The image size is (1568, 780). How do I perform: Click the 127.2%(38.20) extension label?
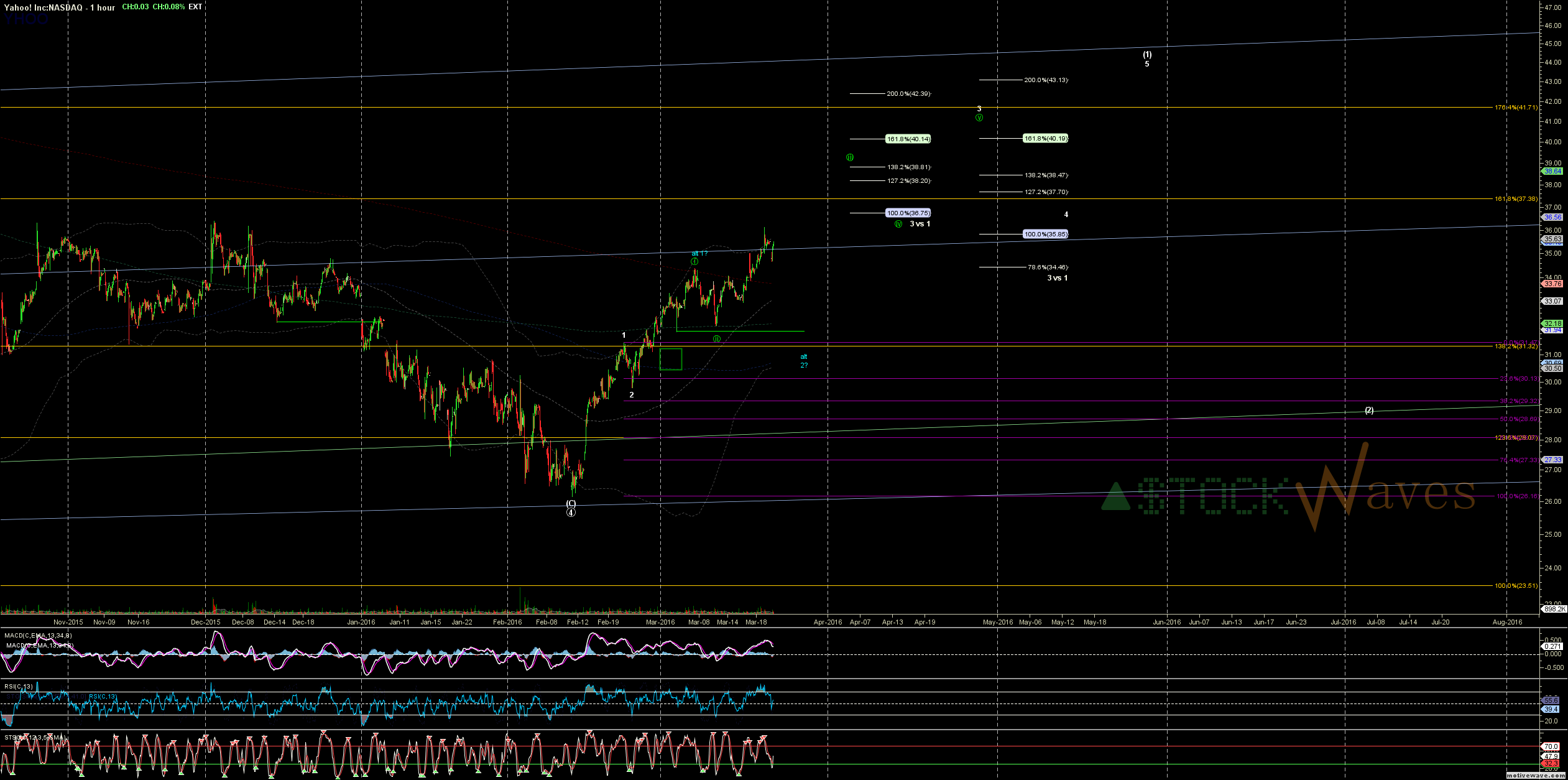(x=909, y=181)
